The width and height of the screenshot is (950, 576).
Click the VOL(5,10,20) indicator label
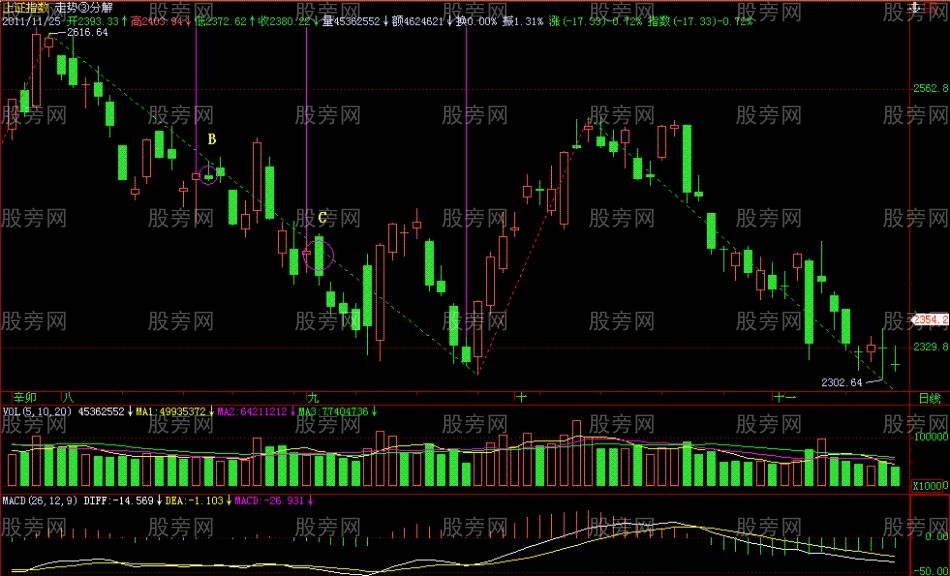37,412
